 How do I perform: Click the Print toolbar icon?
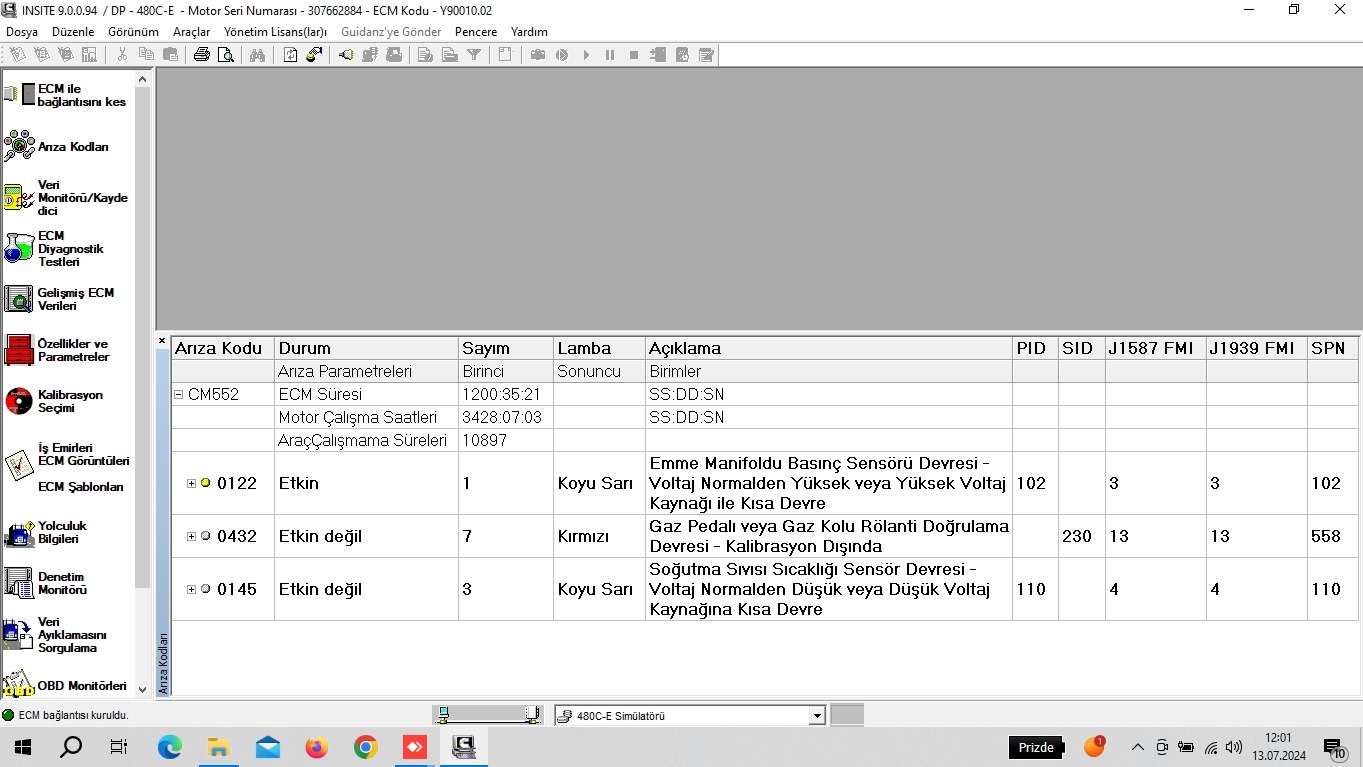coord(202,55)
